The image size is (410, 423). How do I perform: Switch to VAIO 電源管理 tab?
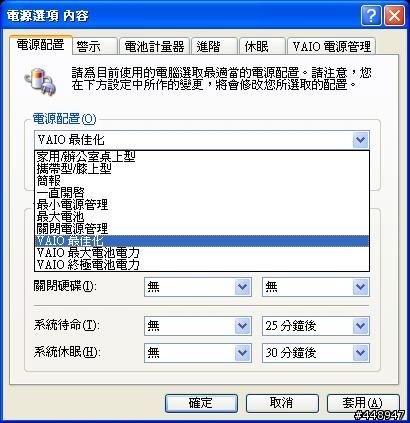[x=332, y=46]
